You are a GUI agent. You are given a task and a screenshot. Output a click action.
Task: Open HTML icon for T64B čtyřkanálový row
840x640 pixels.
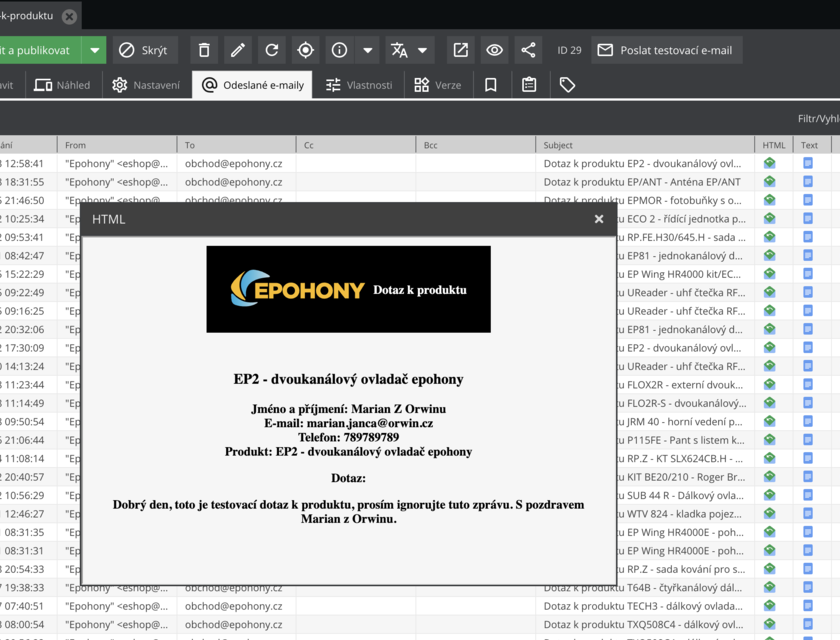tap(770, 588)
